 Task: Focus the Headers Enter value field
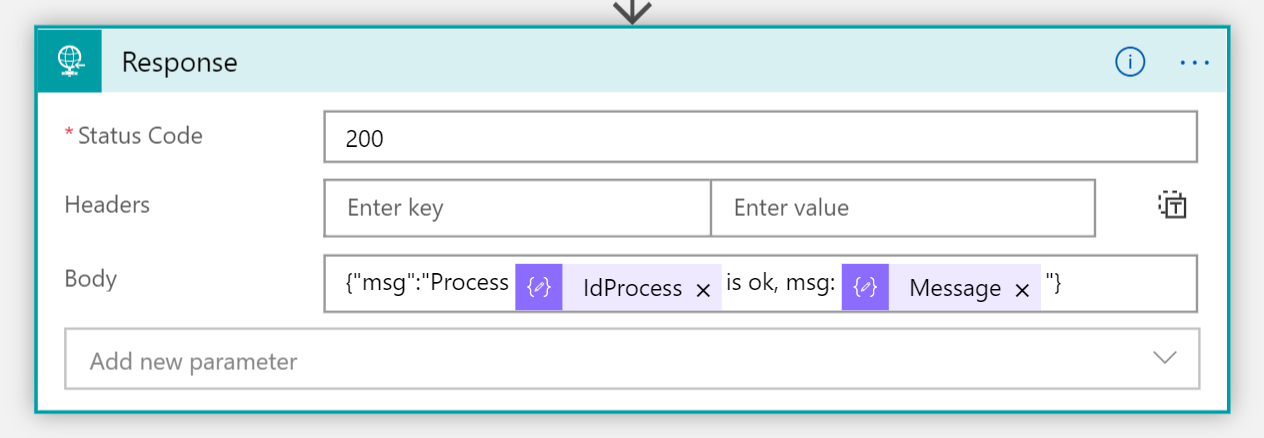[902, 208]
